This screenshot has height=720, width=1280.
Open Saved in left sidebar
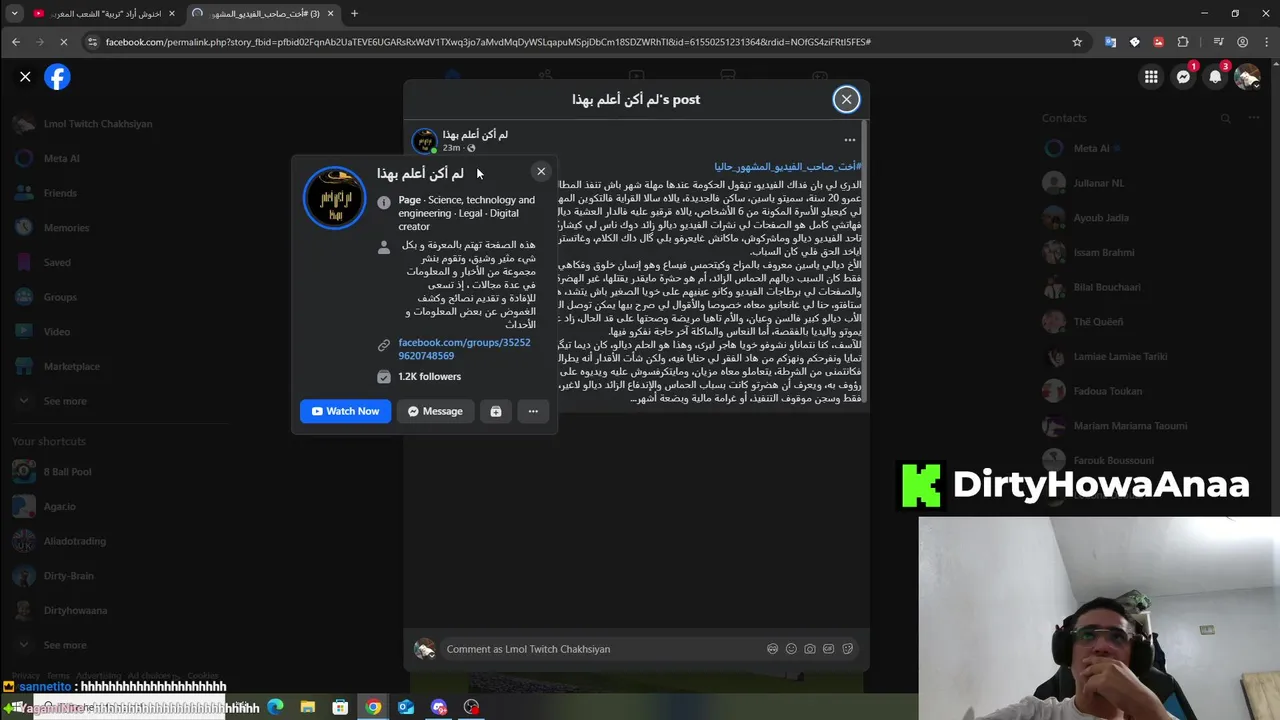click(x=57, y=262)
